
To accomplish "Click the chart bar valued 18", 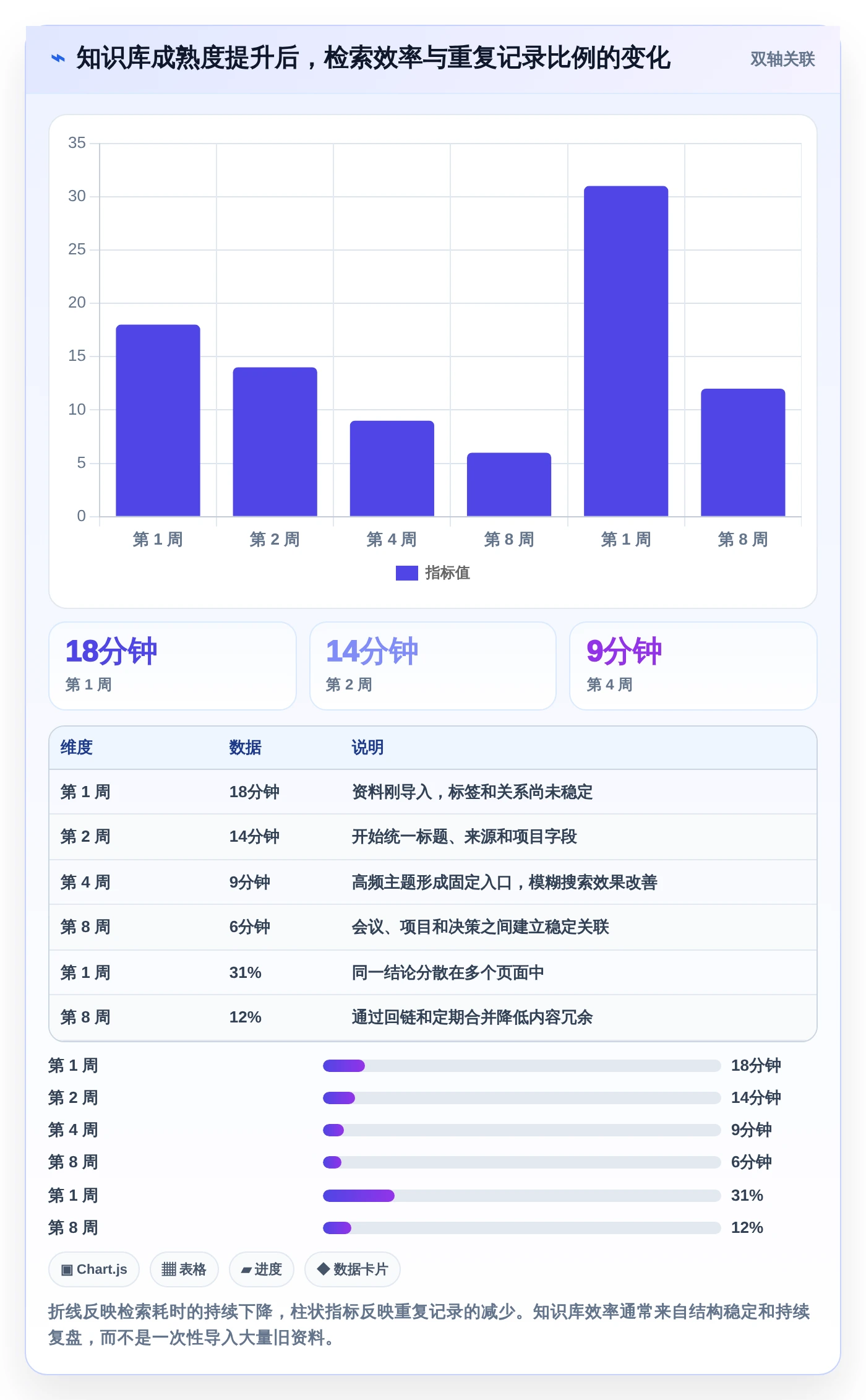I will (x=158, y=420).
